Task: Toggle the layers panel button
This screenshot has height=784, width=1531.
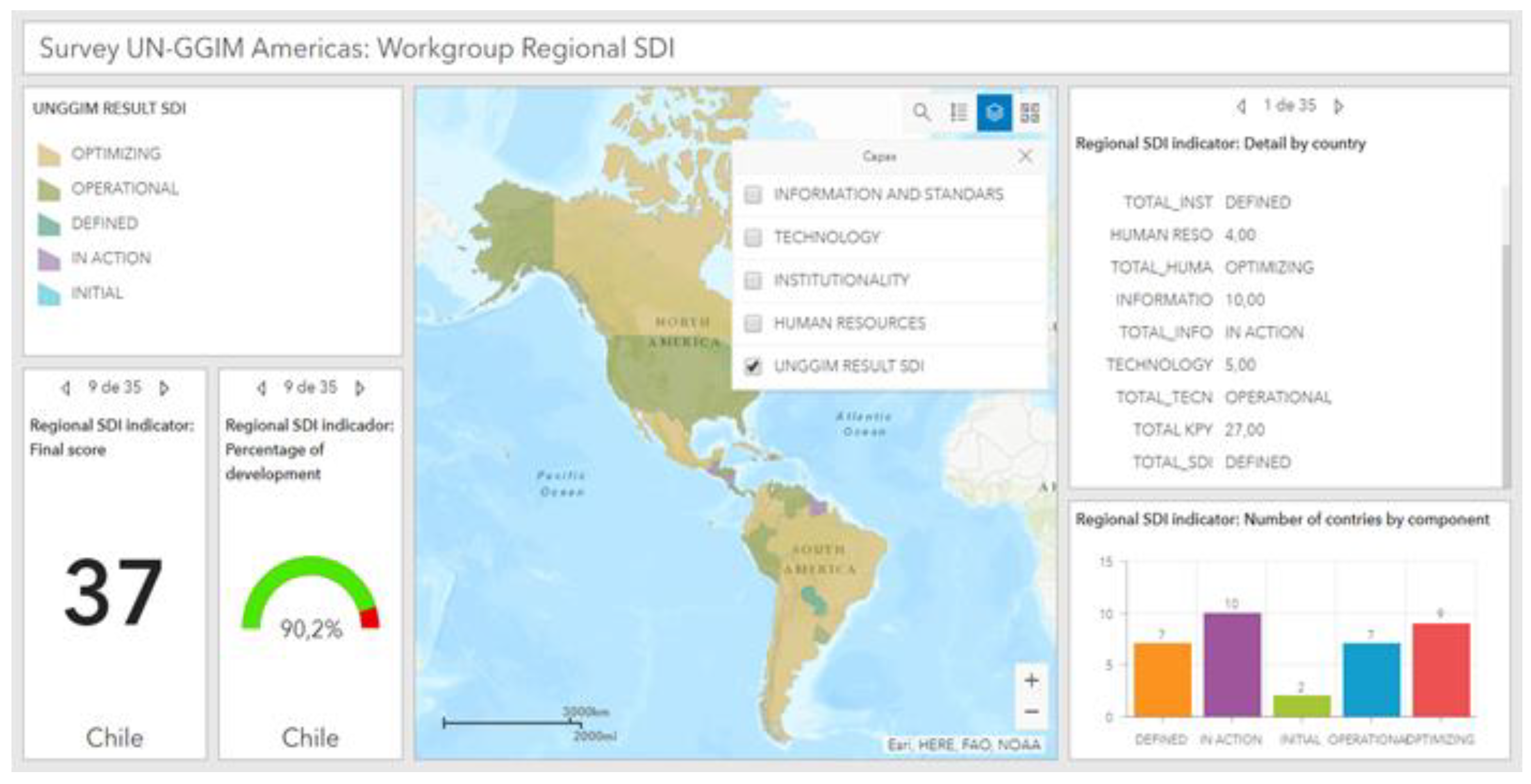Action: pyautogui.click(x=994, y=112)
